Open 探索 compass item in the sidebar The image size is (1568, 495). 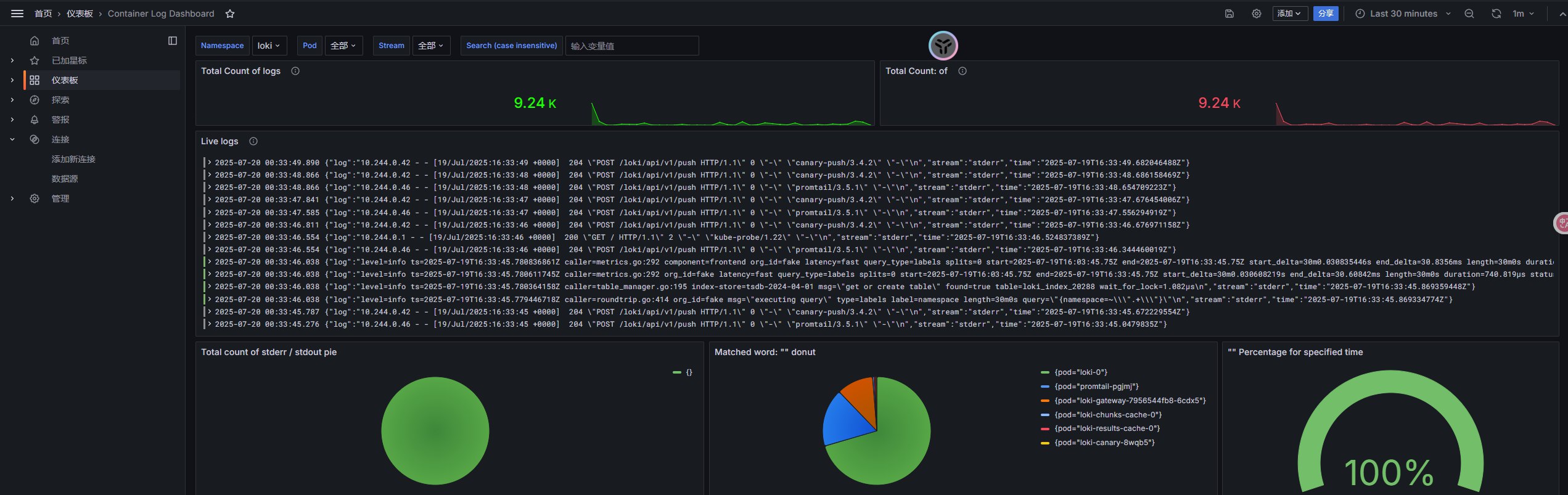(60, 100)
